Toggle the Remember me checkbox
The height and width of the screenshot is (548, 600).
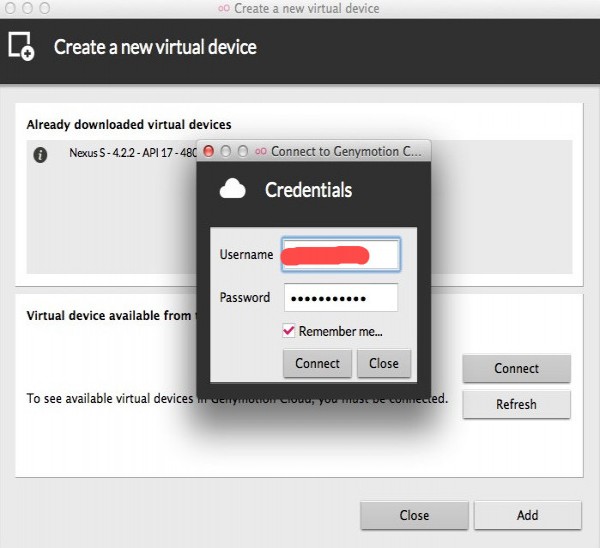(x=289, y=331)
